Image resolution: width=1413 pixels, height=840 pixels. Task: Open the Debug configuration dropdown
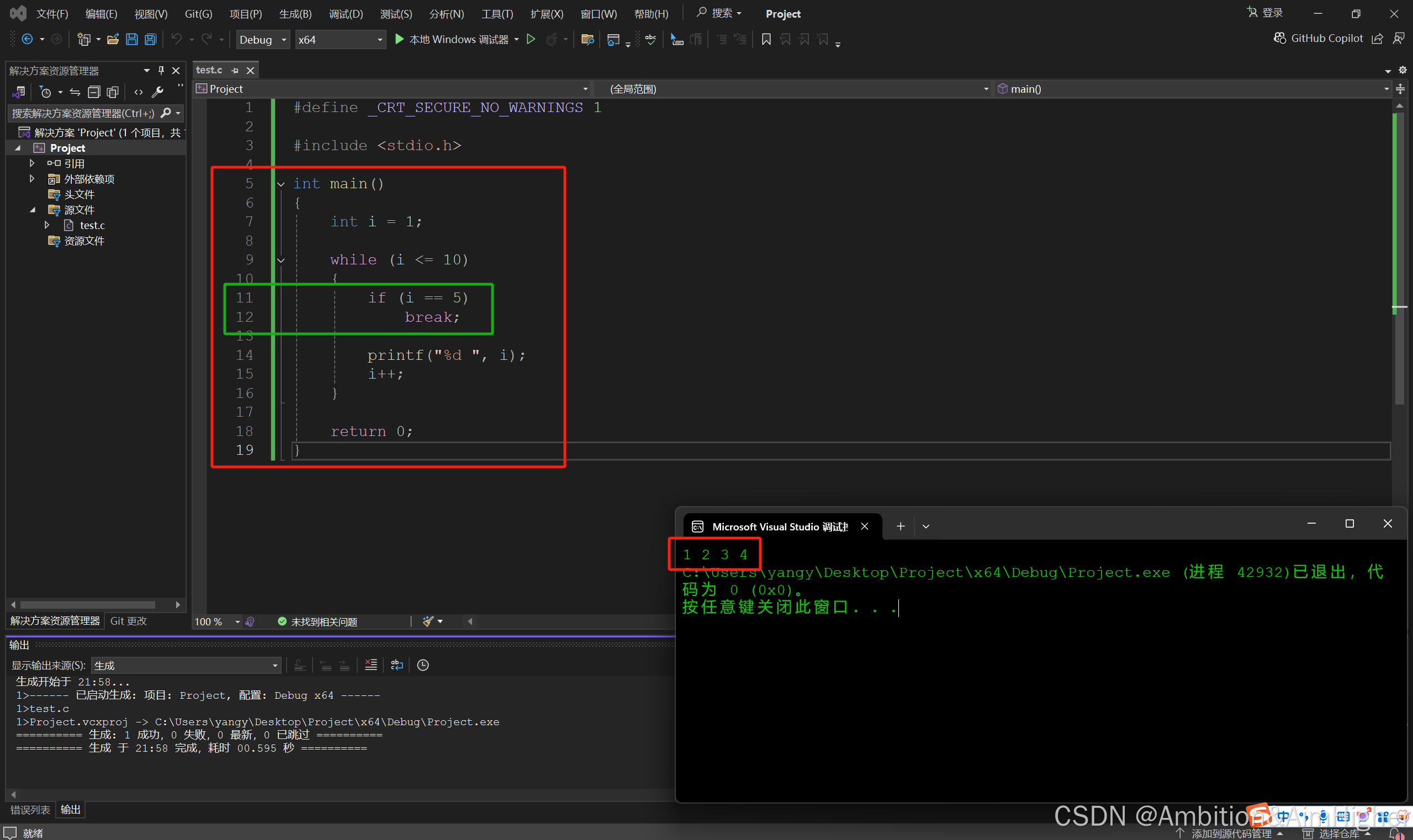click(263, 40)
